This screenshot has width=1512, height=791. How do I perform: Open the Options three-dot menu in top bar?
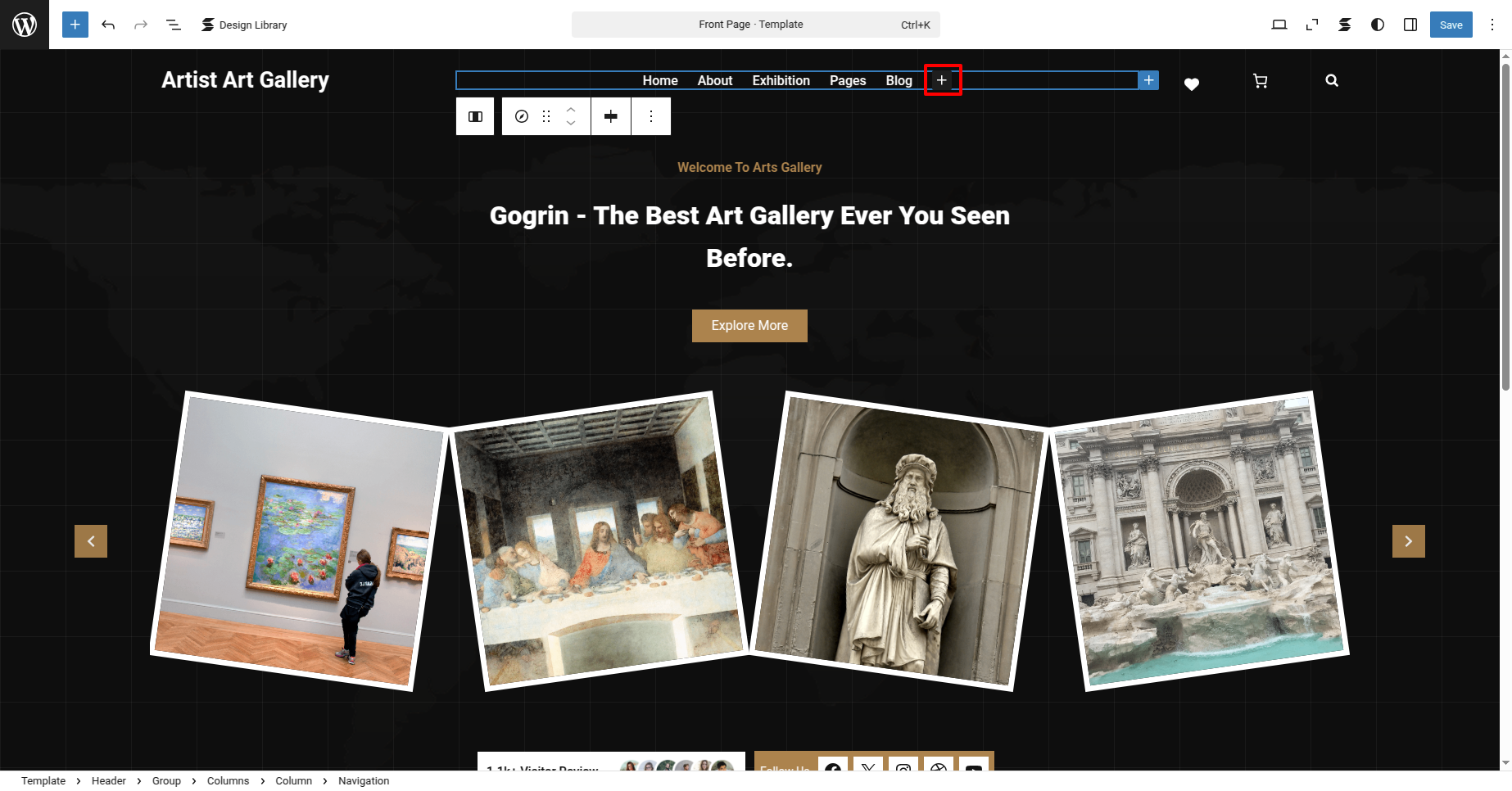[1492, 25]
